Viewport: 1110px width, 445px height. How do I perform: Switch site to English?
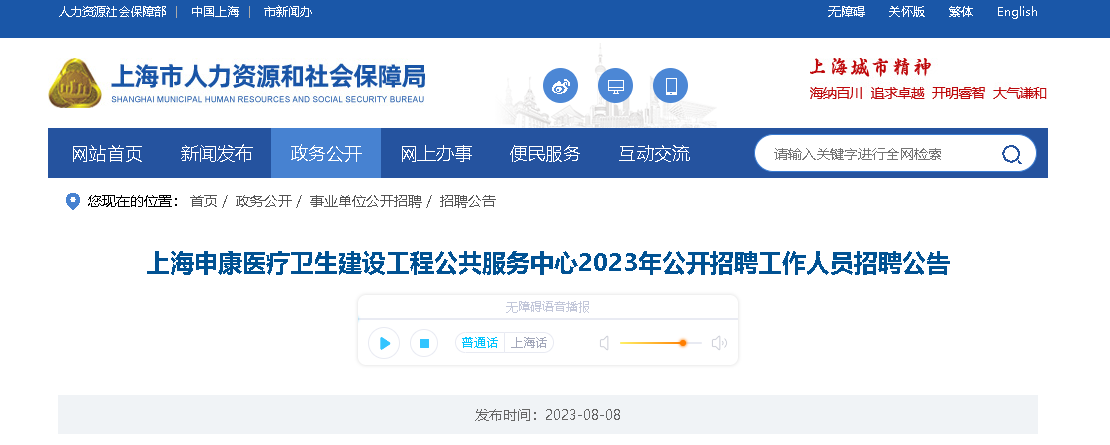[1017, 12]
